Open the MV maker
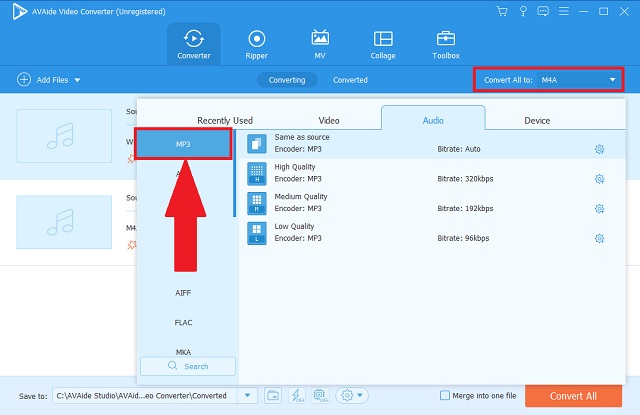Viewport: 640px width, 415px height. 320,44
